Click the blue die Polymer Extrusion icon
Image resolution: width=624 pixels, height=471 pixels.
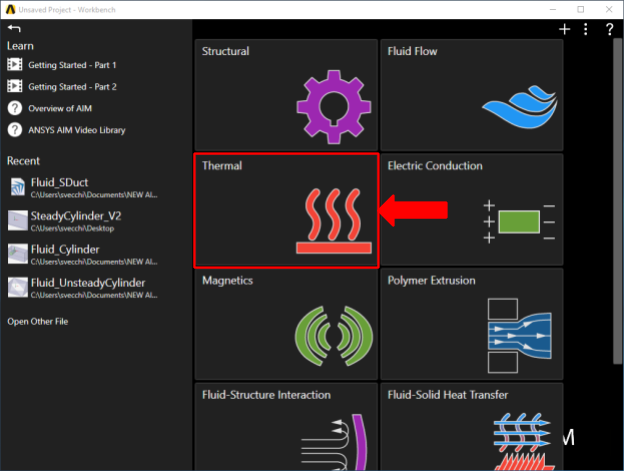[519, 336]
